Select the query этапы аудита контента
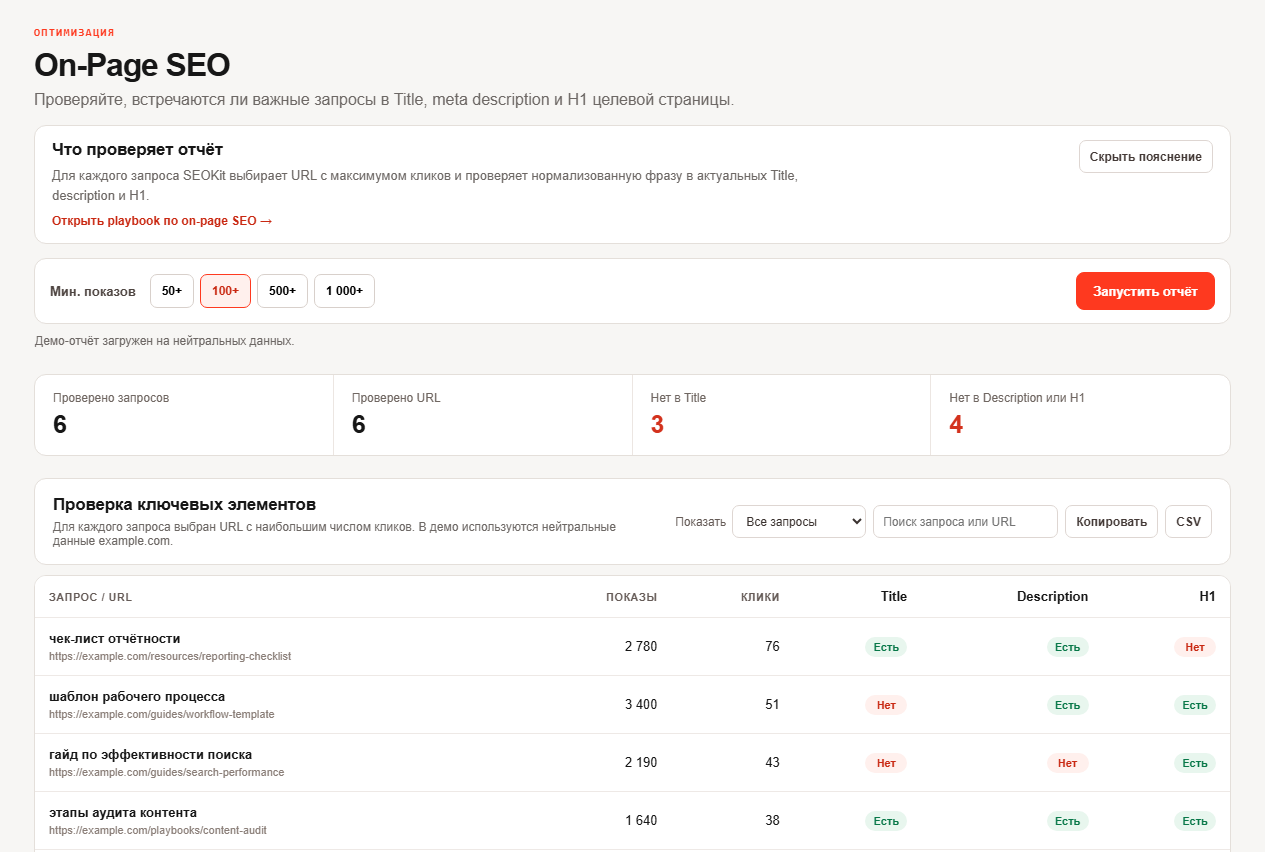 (123, 813)
